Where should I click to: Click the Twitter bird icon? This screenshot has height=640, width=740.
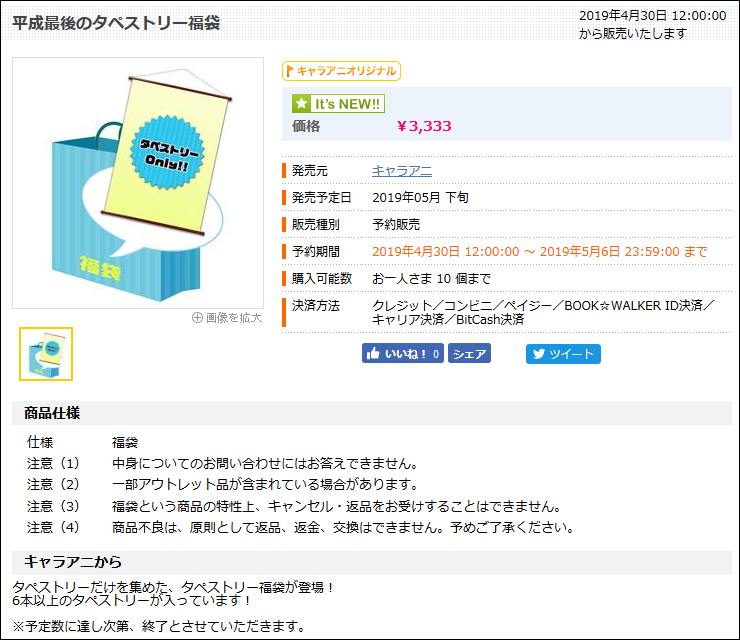coord(538,354)
